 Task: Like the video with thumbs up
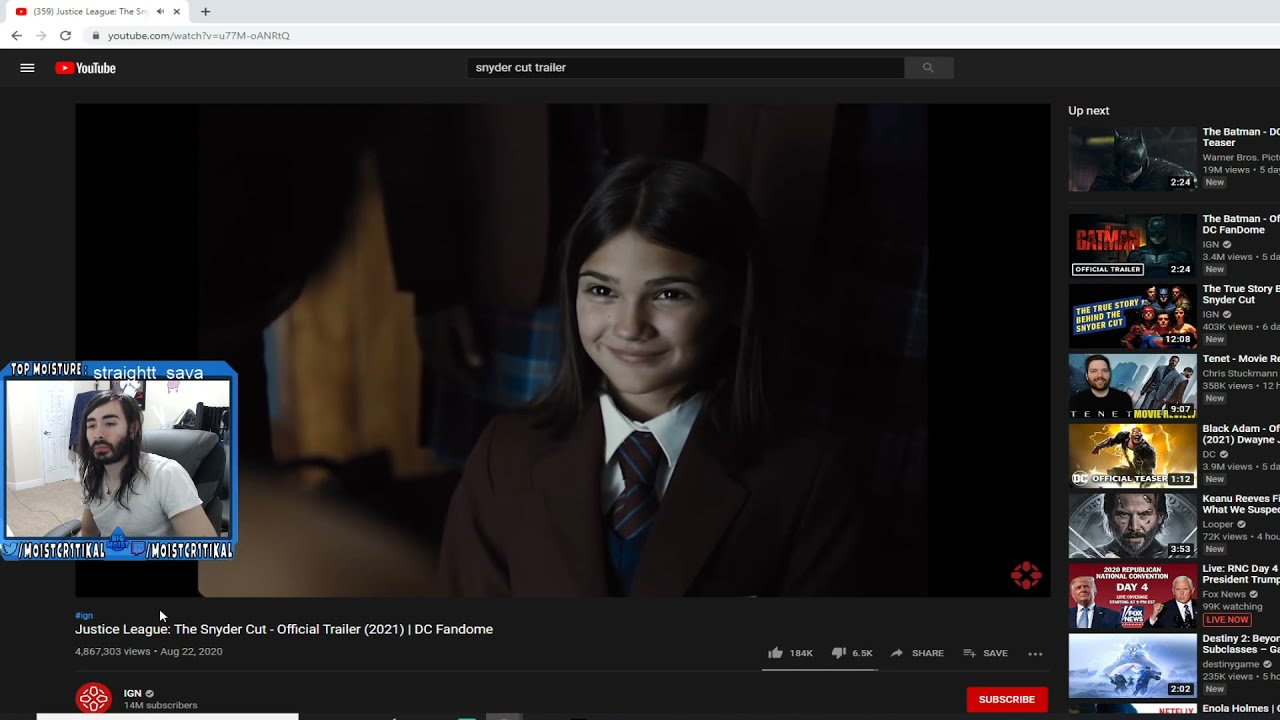[790, 653]
